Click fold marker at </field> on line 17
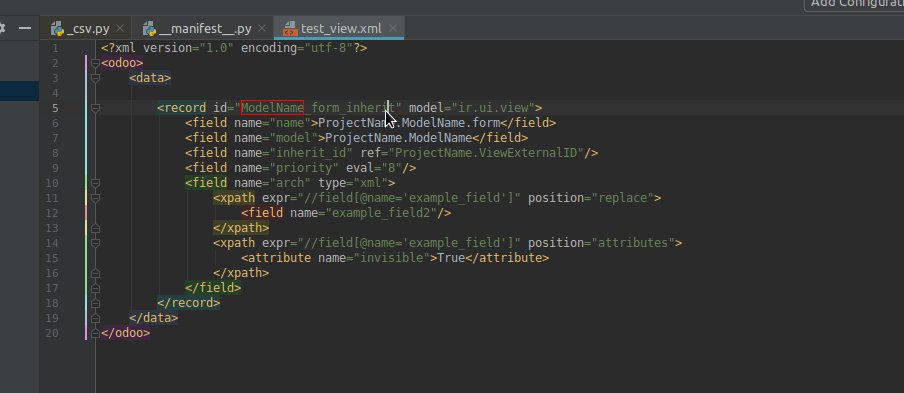Image resolution: width=904 pixels, height=393 pixels. click(95, 288)
